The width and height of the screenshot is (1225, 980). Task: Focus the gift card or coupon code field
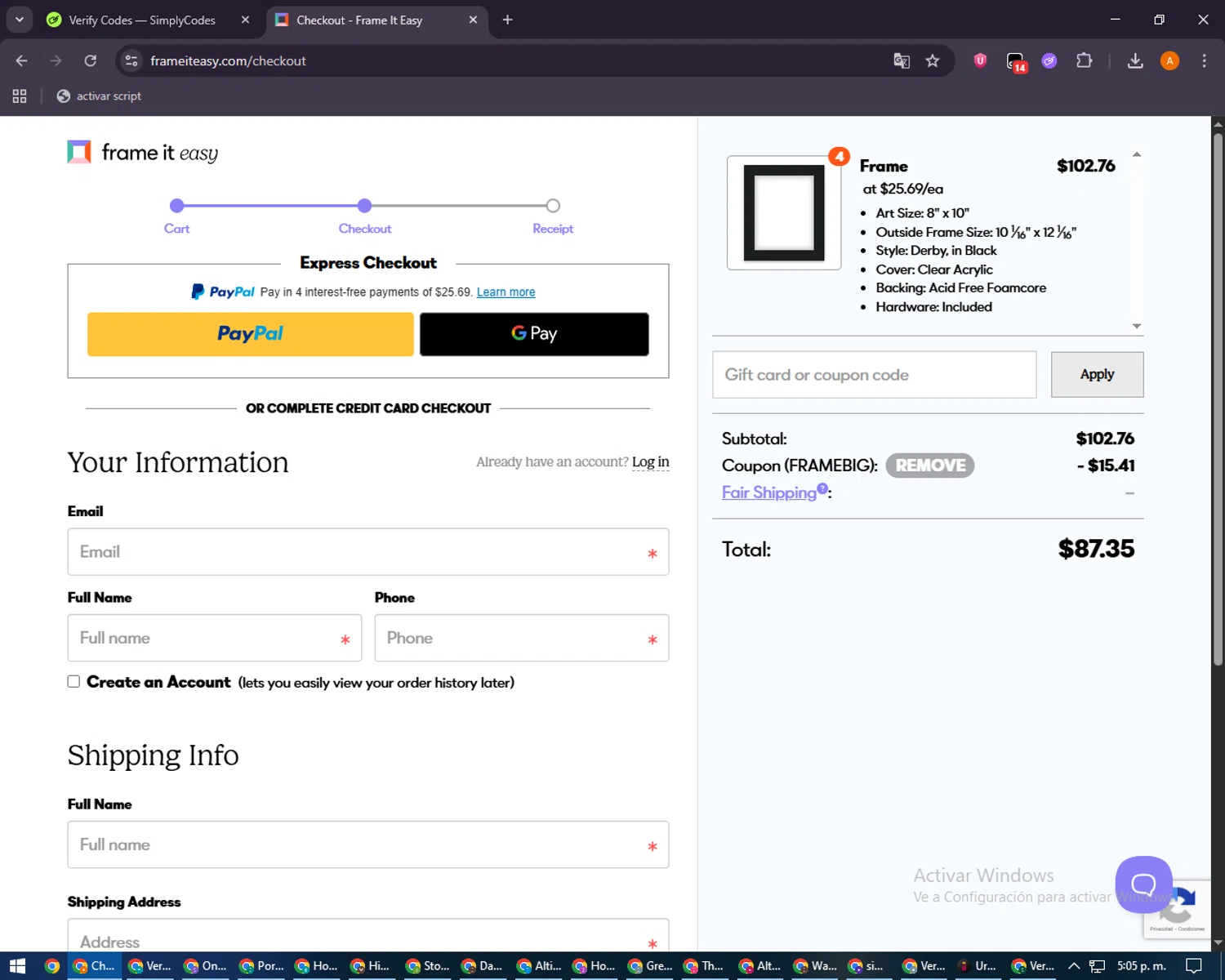click(x=874, y=375)
